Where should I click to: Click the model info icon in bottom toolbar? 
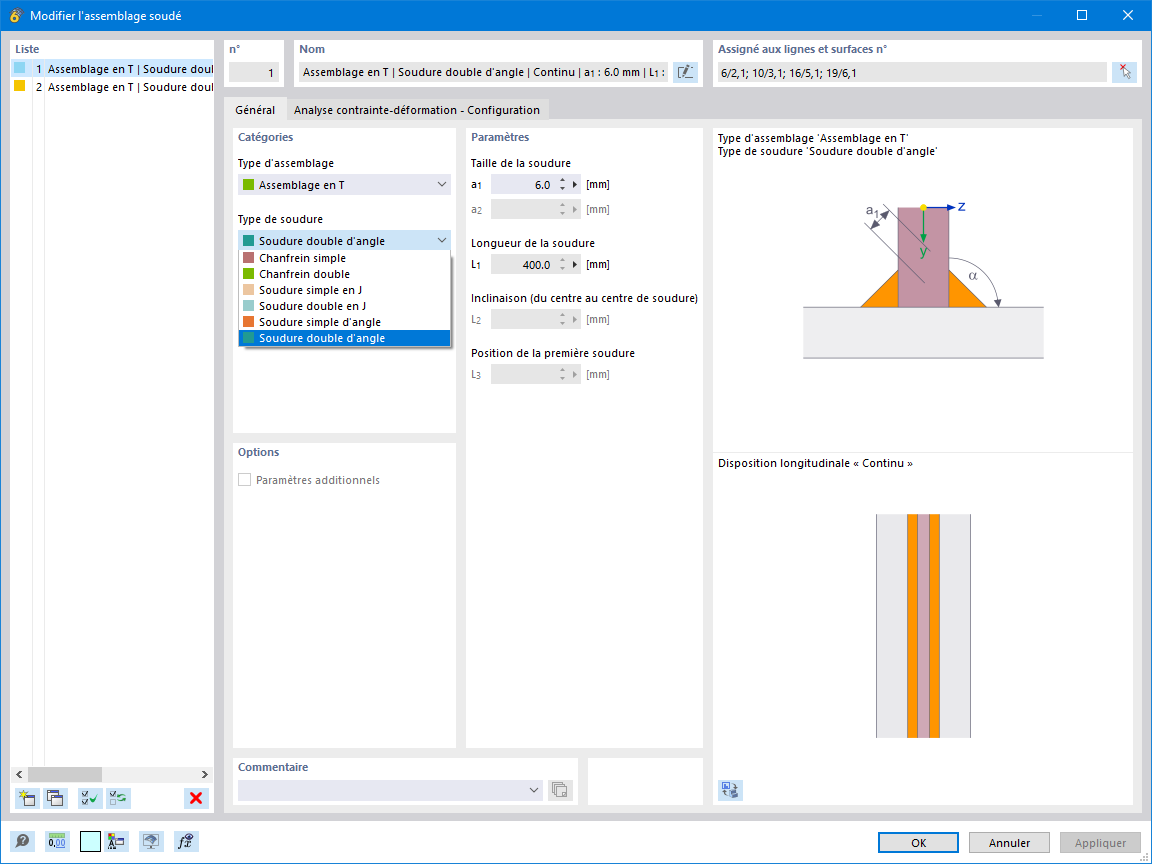(x=117, y=841)
